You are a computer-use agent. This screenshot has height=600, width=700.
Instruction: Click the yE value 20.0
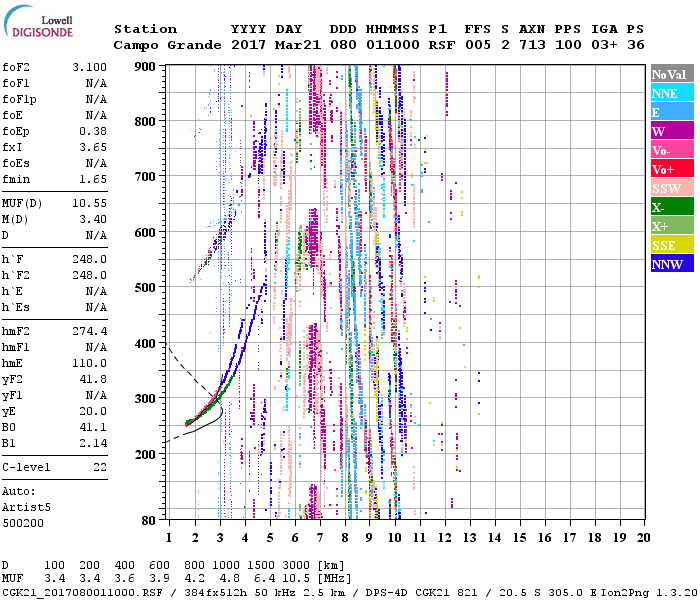tap(93, 411)
